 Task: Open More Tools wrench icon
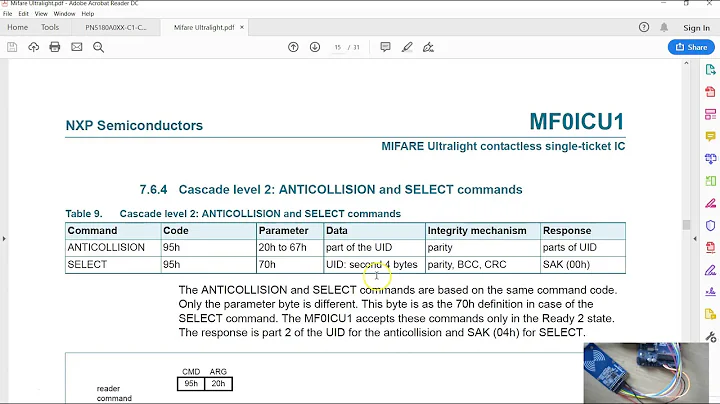[711, 337]
